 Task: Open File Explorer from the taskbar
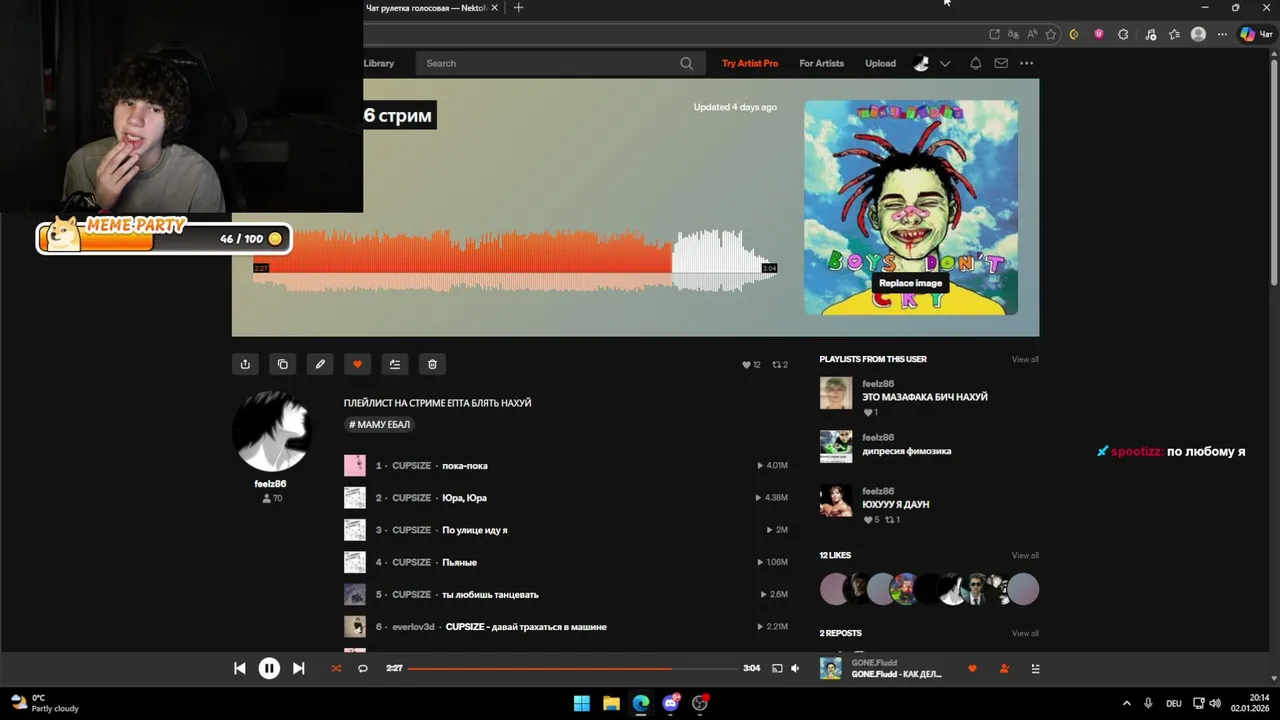pyautogui.click(x=611, y=703)
